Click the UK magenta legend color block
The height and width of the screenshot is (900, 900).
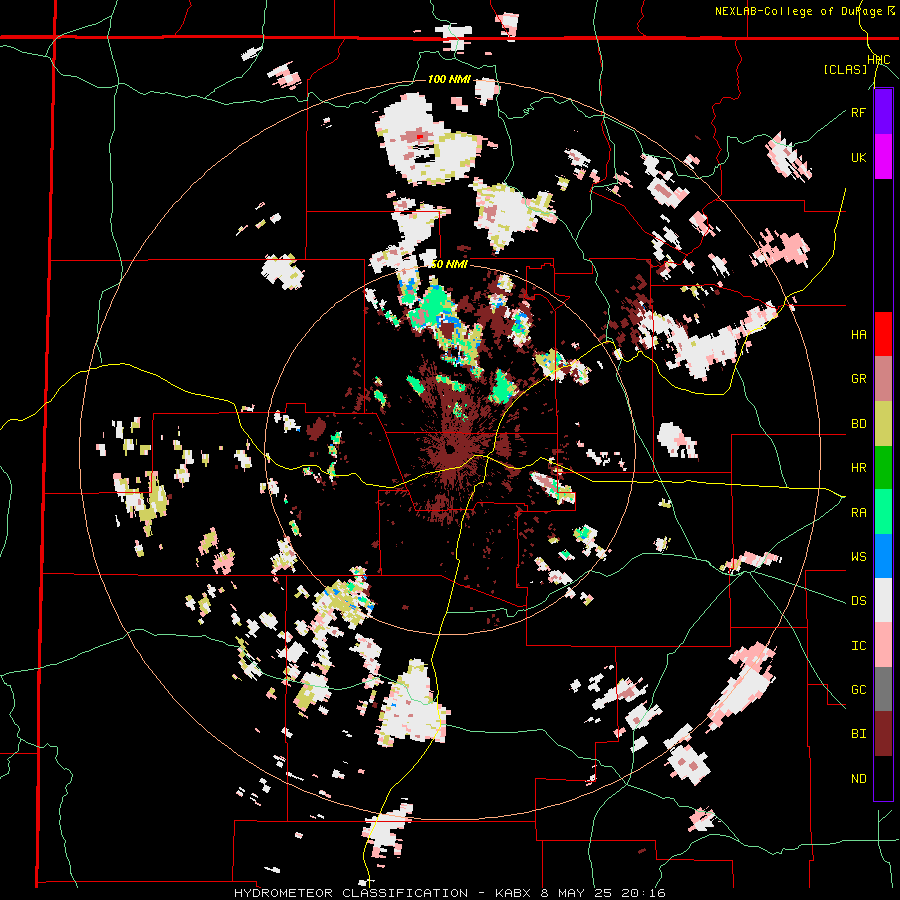(x=883, y=157)
